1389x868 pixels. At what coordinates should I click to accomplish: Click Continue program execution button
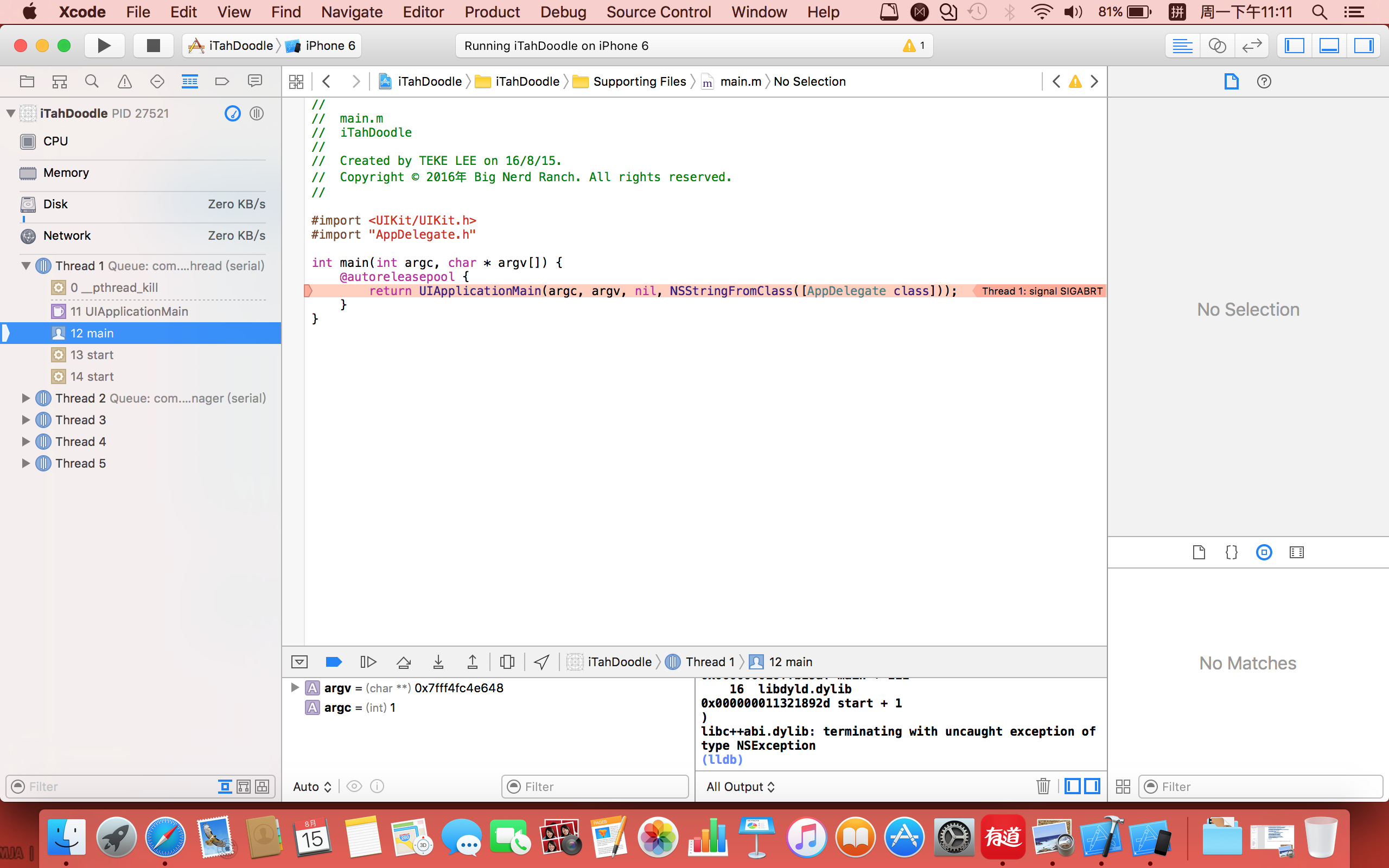[x=368, y=662]
